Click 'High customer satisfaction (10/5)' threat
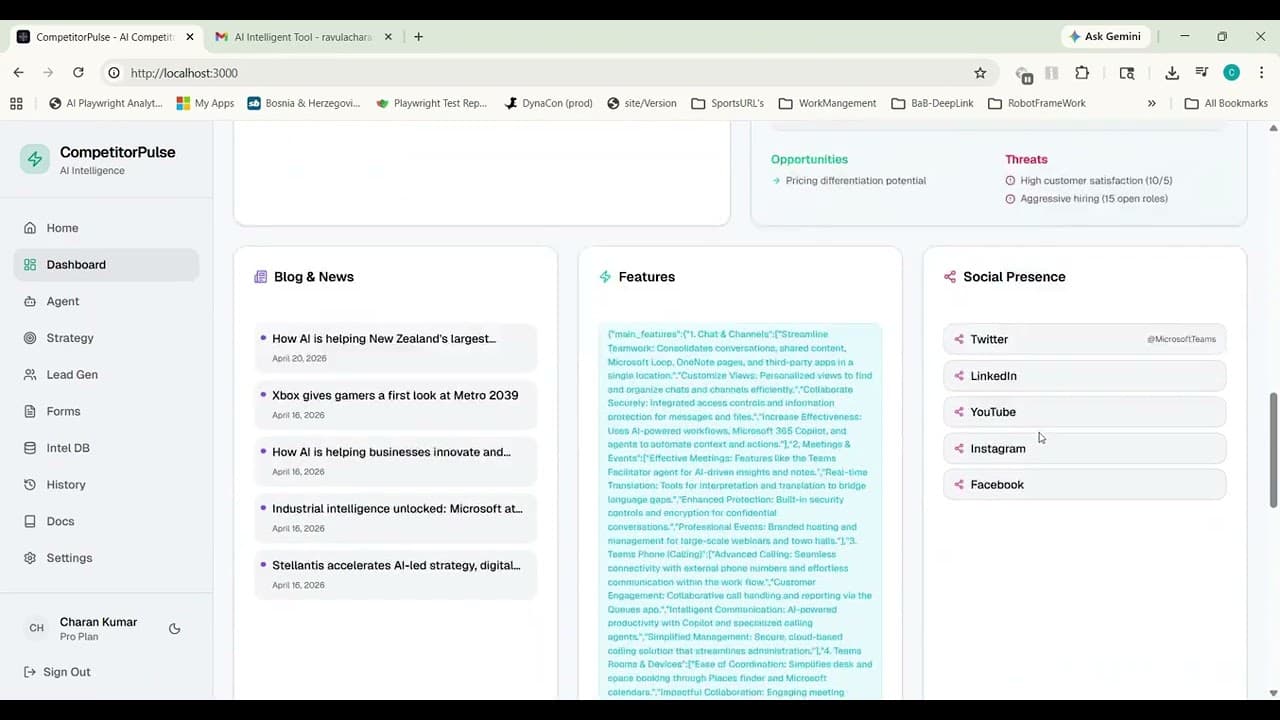1280x720 pixels. coord(1096,181)
